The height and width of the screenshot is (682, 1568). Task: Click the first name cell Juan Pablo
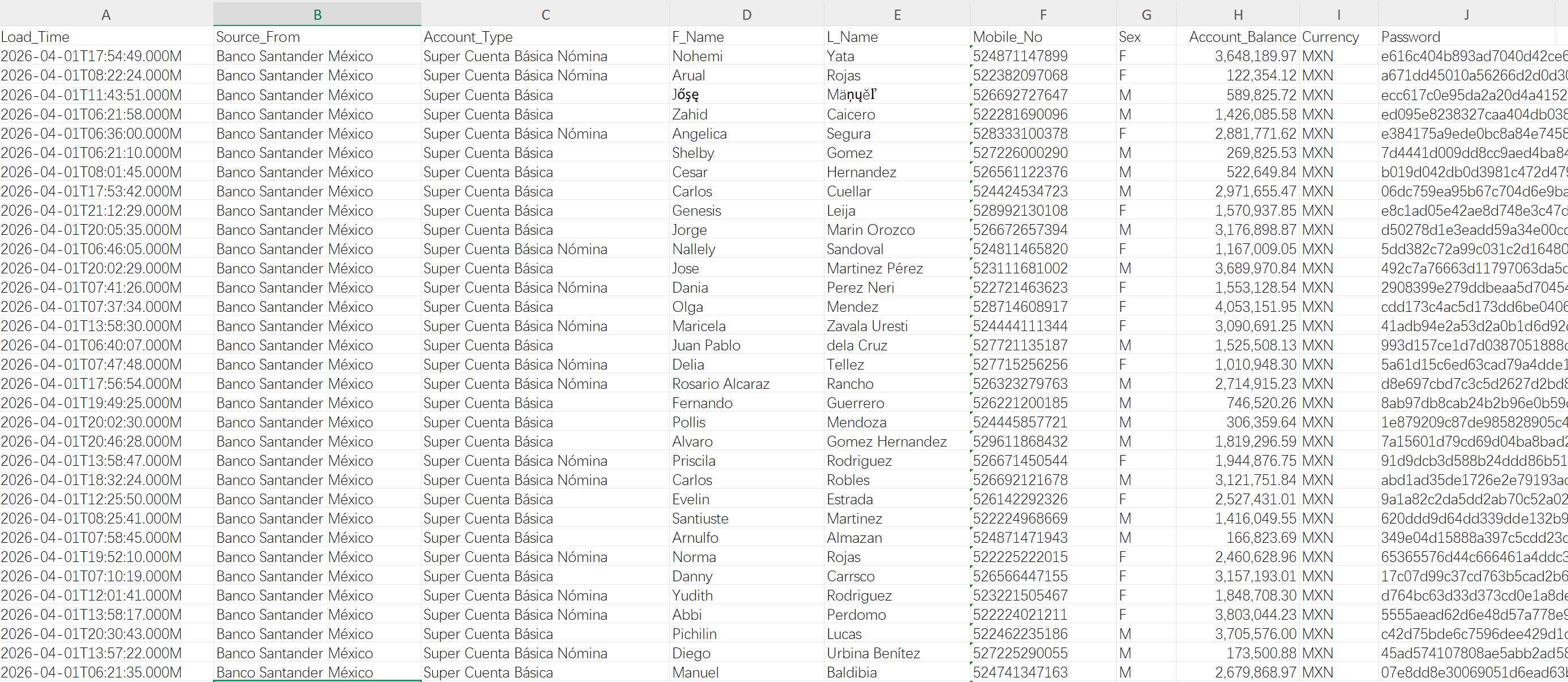click(x=747, y=345)
